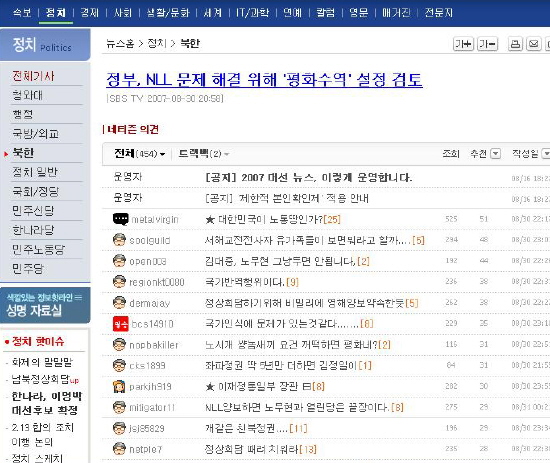Open the 작성일 sort dropdown arrow
This screenshot has height=463, width=550.
coord(546,154)
